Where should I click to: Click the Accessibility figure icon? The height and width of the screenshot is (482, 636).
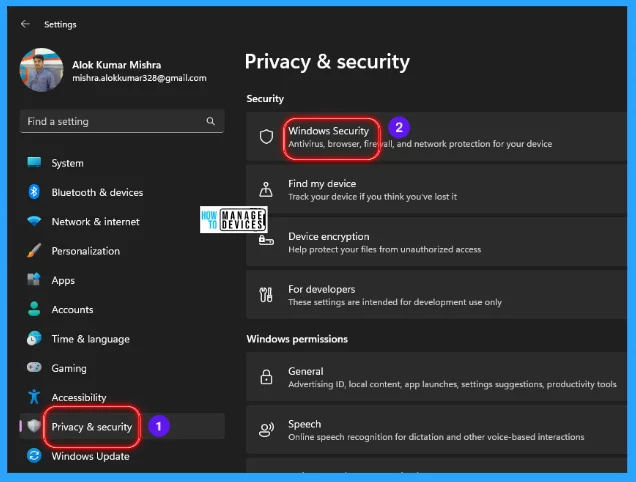point(34,397)
